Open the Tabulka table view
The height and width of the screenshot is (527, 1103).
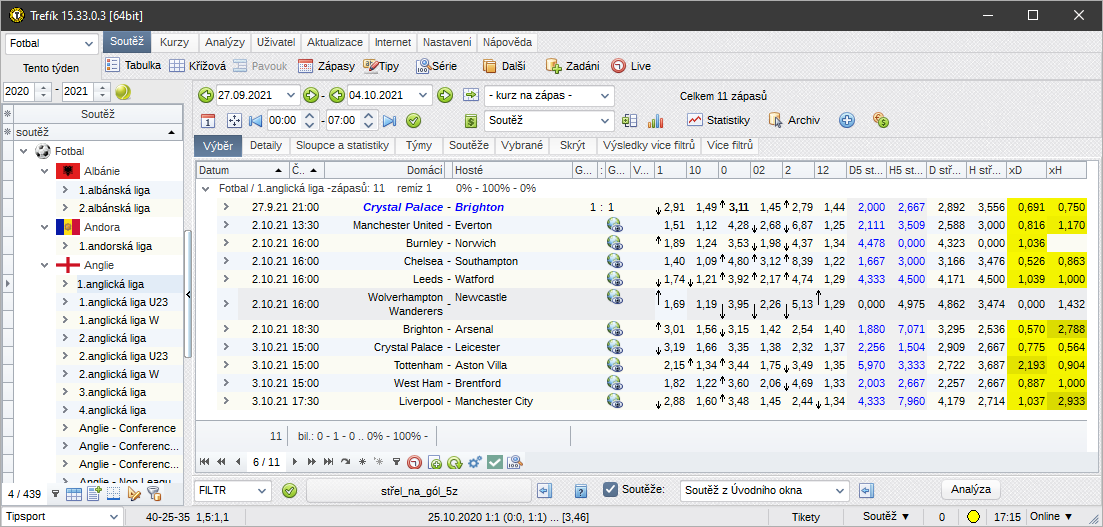[133, 66]
